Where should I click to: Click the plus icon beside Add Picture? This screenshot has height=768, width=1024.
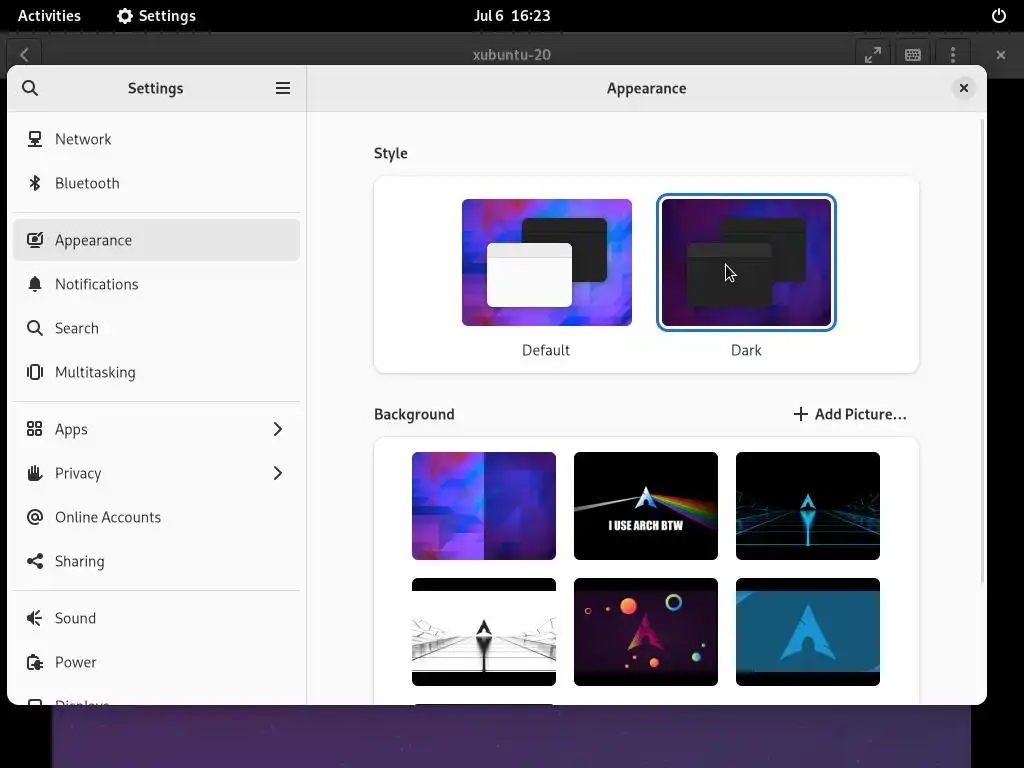tap(801, 414)
